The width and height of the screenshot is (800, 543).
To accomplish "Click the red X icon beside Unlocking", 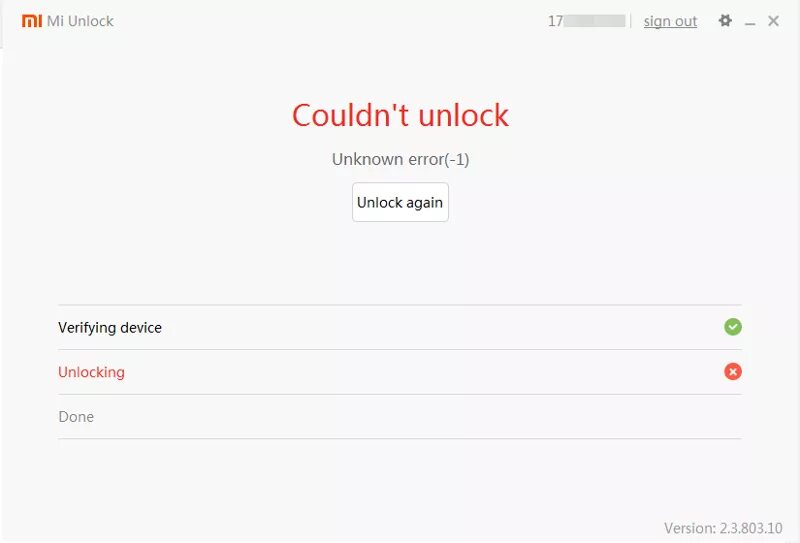I will pyautogui.click(x=733, y=372).
